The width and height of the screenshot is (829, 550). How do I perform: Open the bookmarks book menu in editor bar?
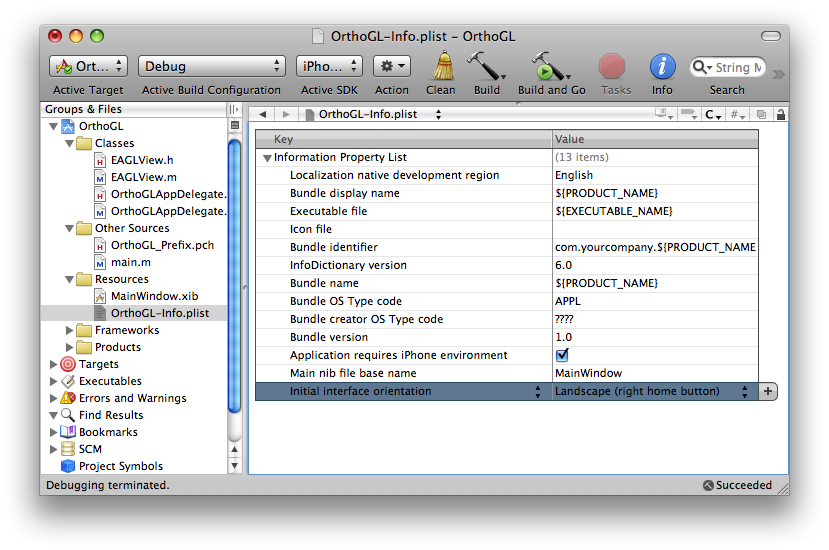click(x=664, y=114)
